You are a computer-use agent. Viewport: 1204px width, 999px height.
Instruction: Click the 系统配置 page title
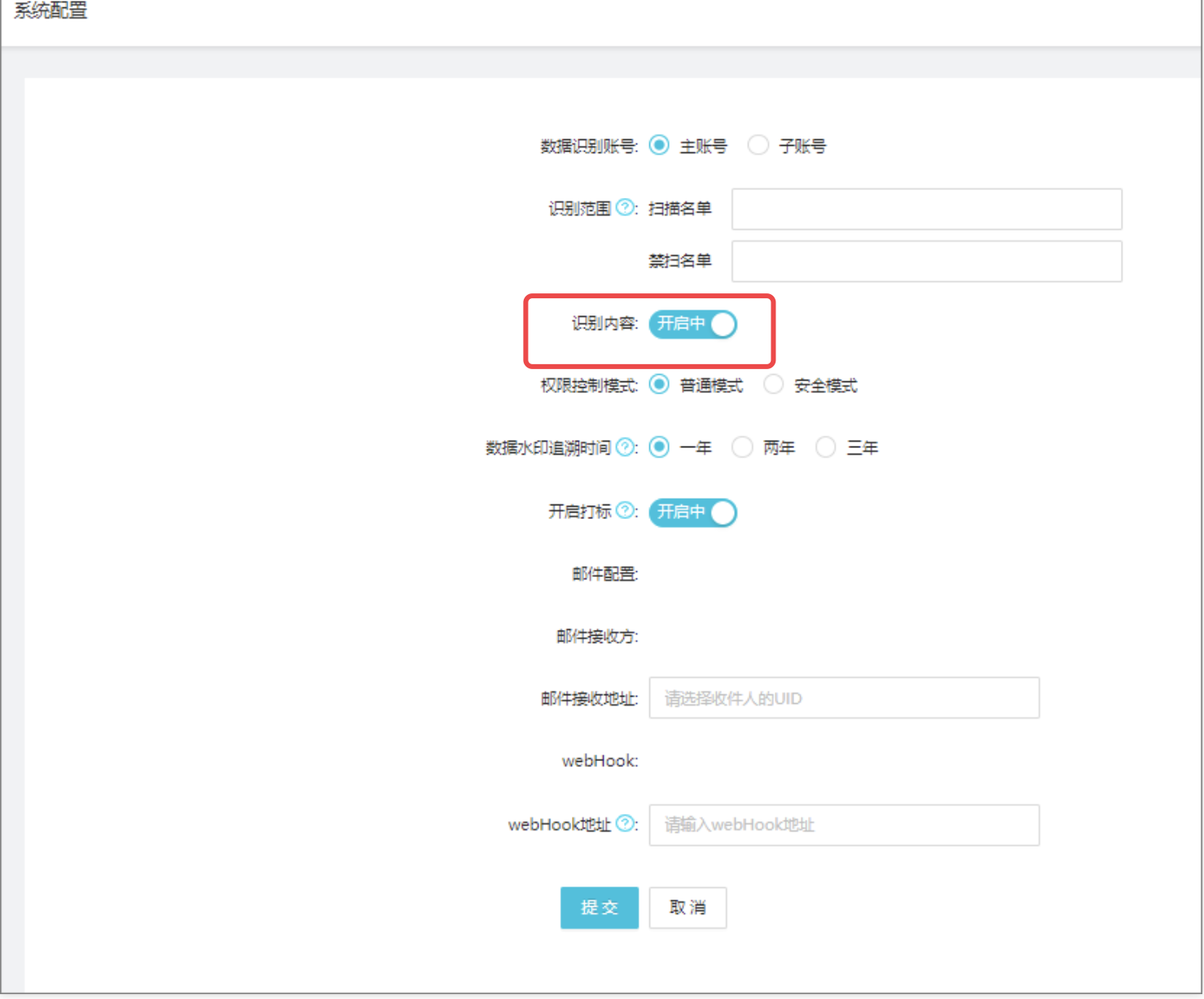coord(50,11)
